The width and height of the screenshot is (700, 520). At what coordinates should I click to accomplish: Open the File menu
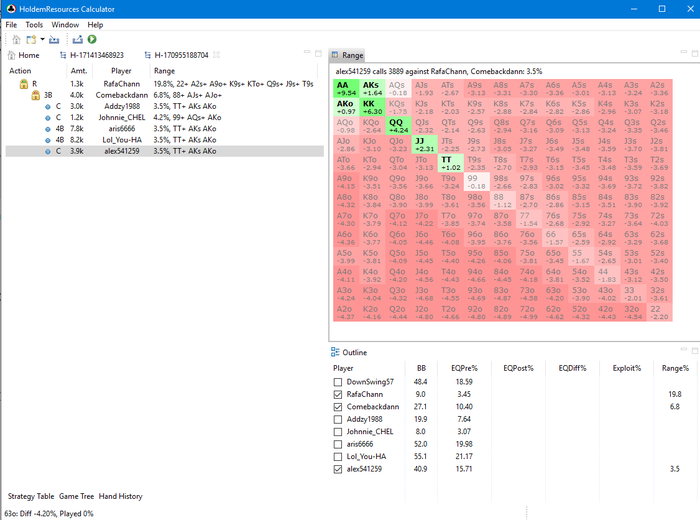tap(11, 25)
